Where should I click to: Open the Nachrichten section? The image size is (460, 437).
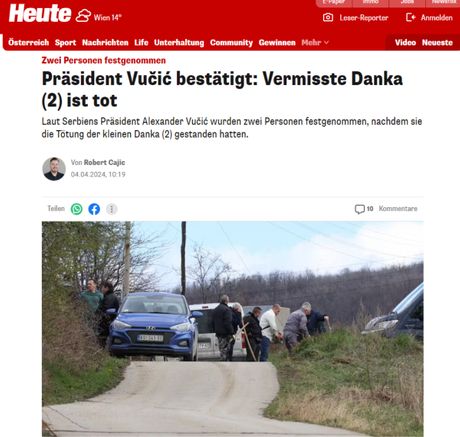[105, 43]
